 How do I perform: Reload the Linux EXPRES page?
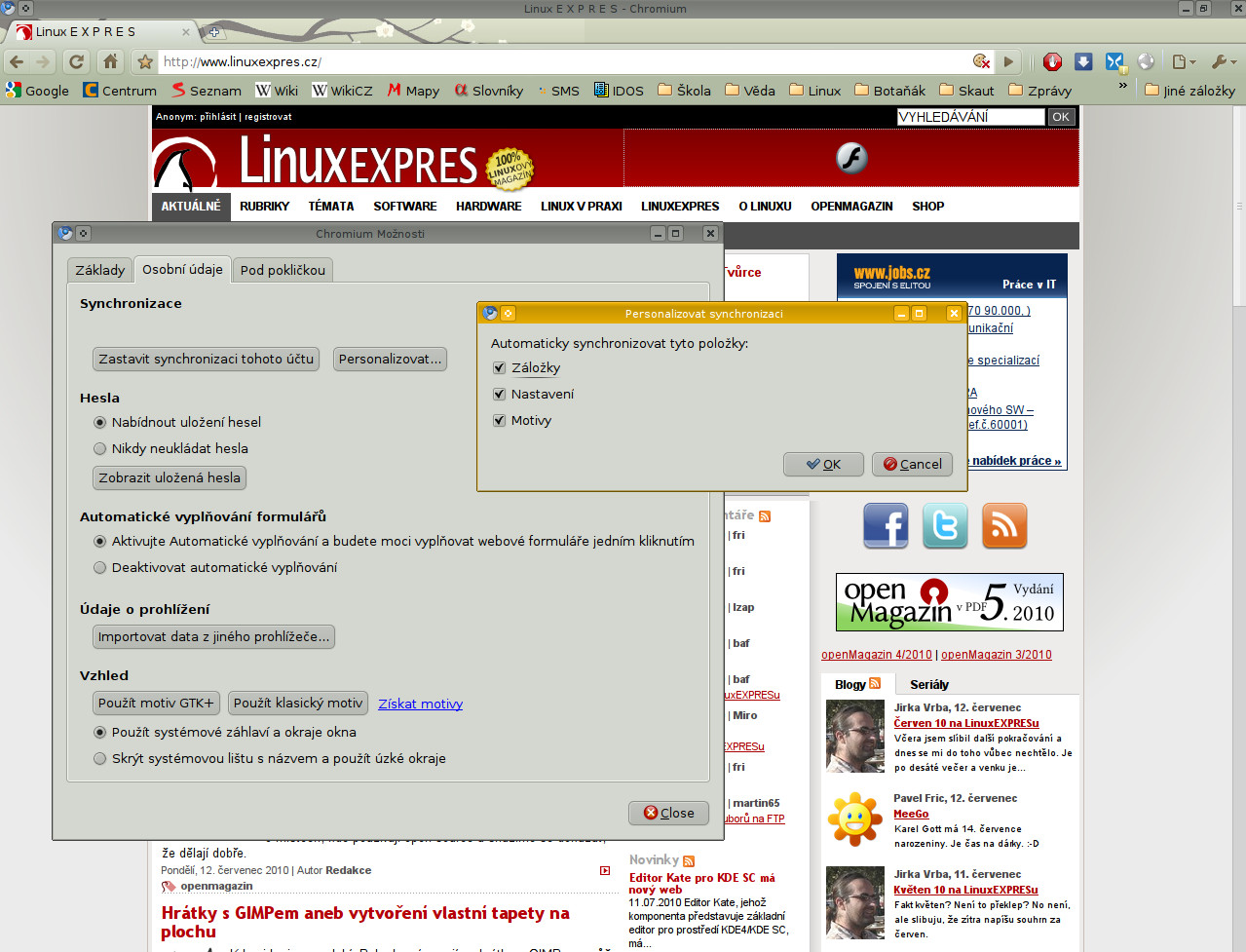click(x=76, y=61)
